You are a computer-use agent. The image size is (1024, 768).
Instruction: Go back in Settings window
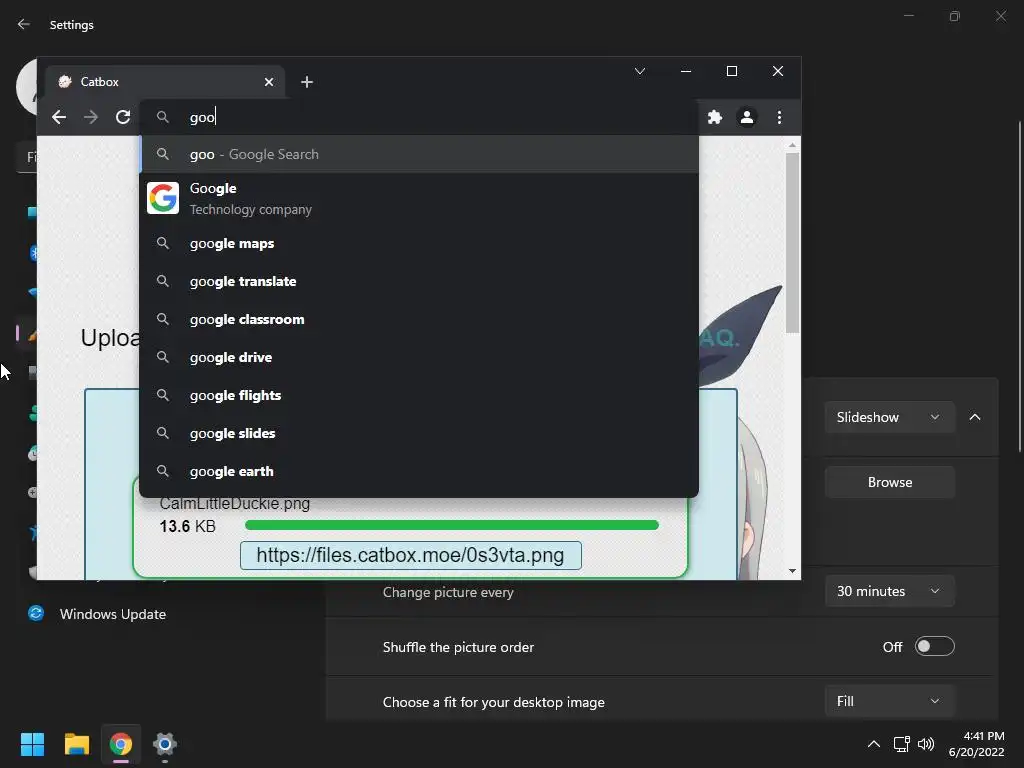pyautogui.click(x=24, y=24)
